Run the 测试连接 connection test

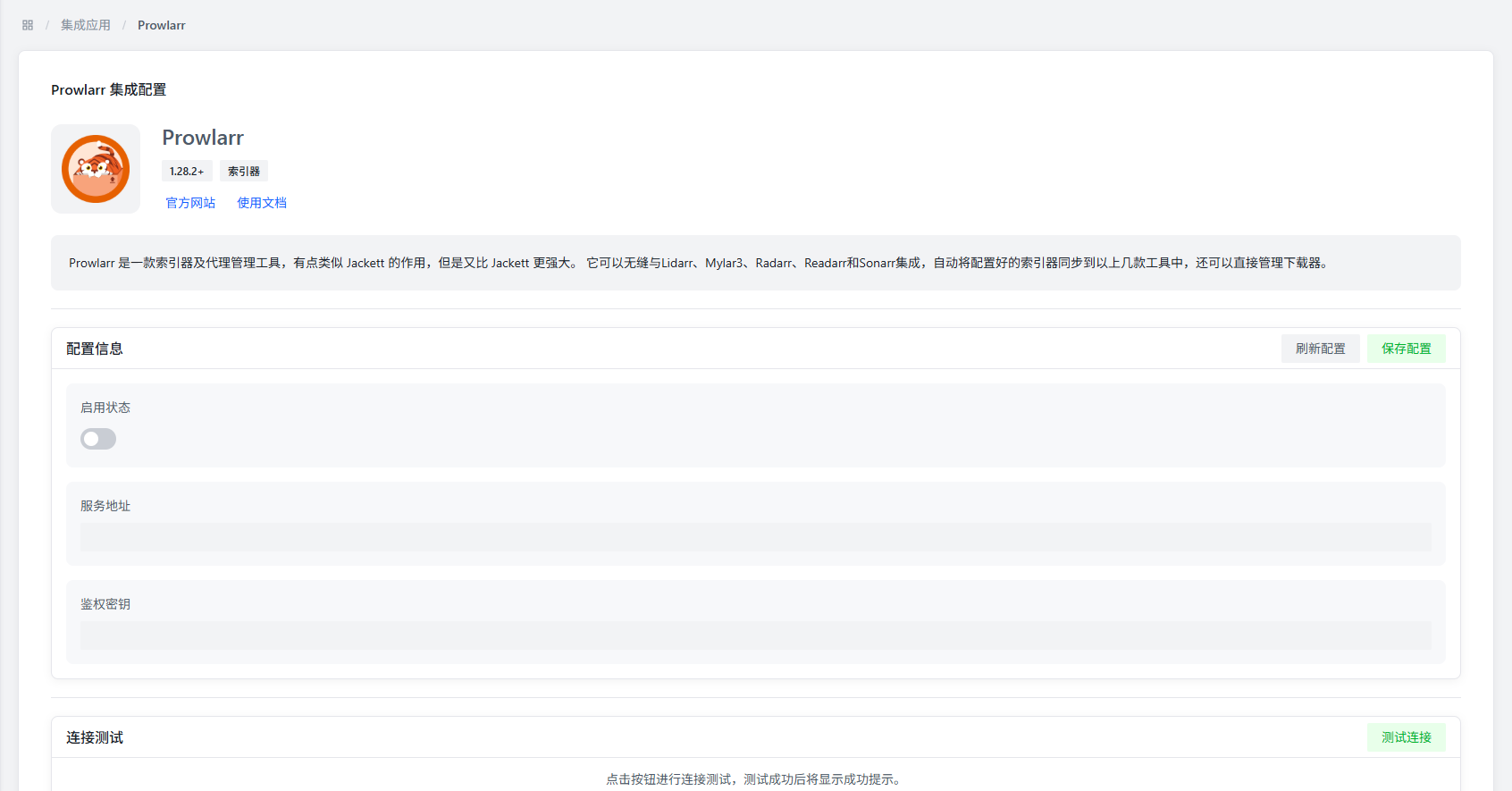(1406, 737)
